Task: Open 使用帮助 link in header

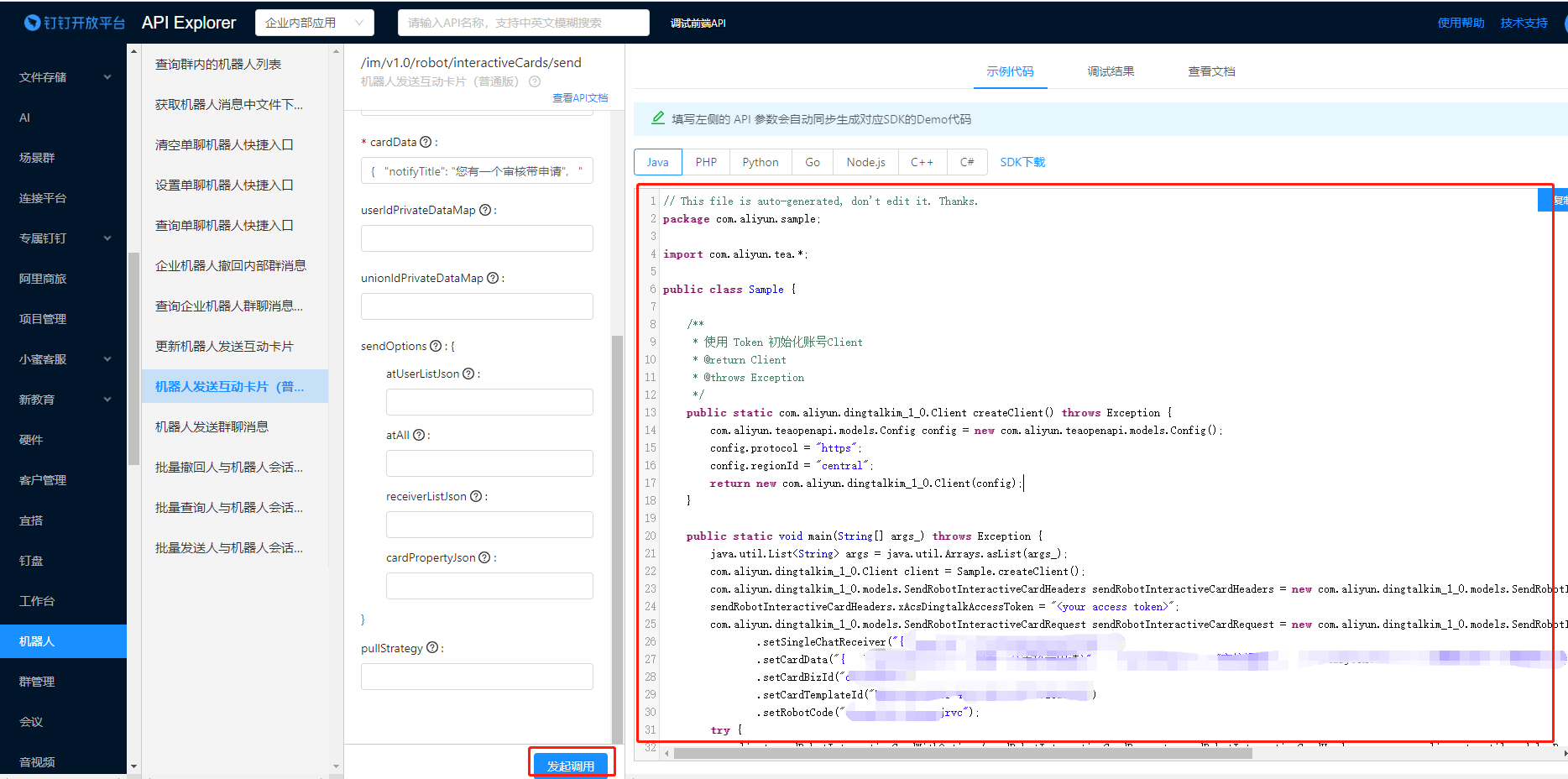Action: [1461, 23]
